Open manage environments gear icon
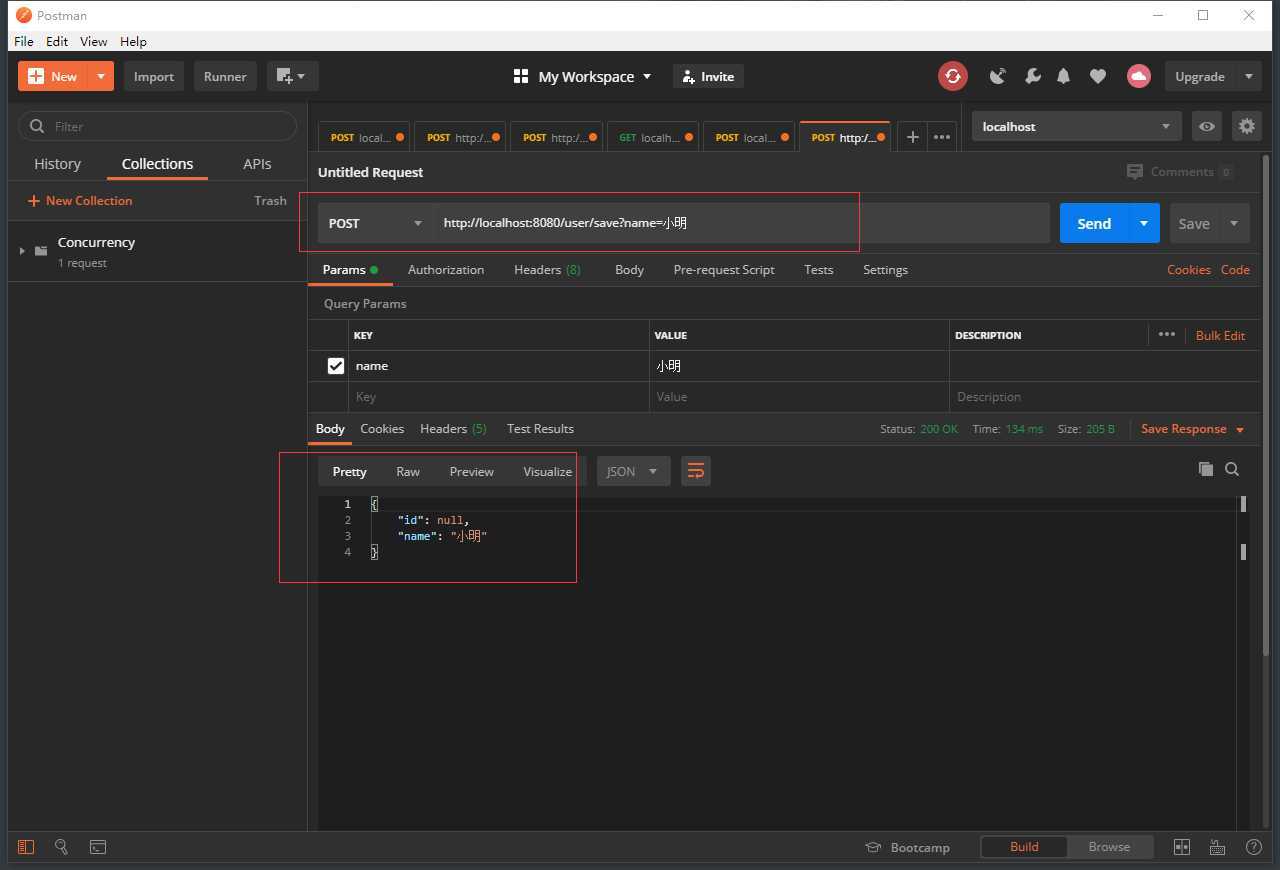1280x870 pixels. pyautogui.click(x=1246, y=126)
